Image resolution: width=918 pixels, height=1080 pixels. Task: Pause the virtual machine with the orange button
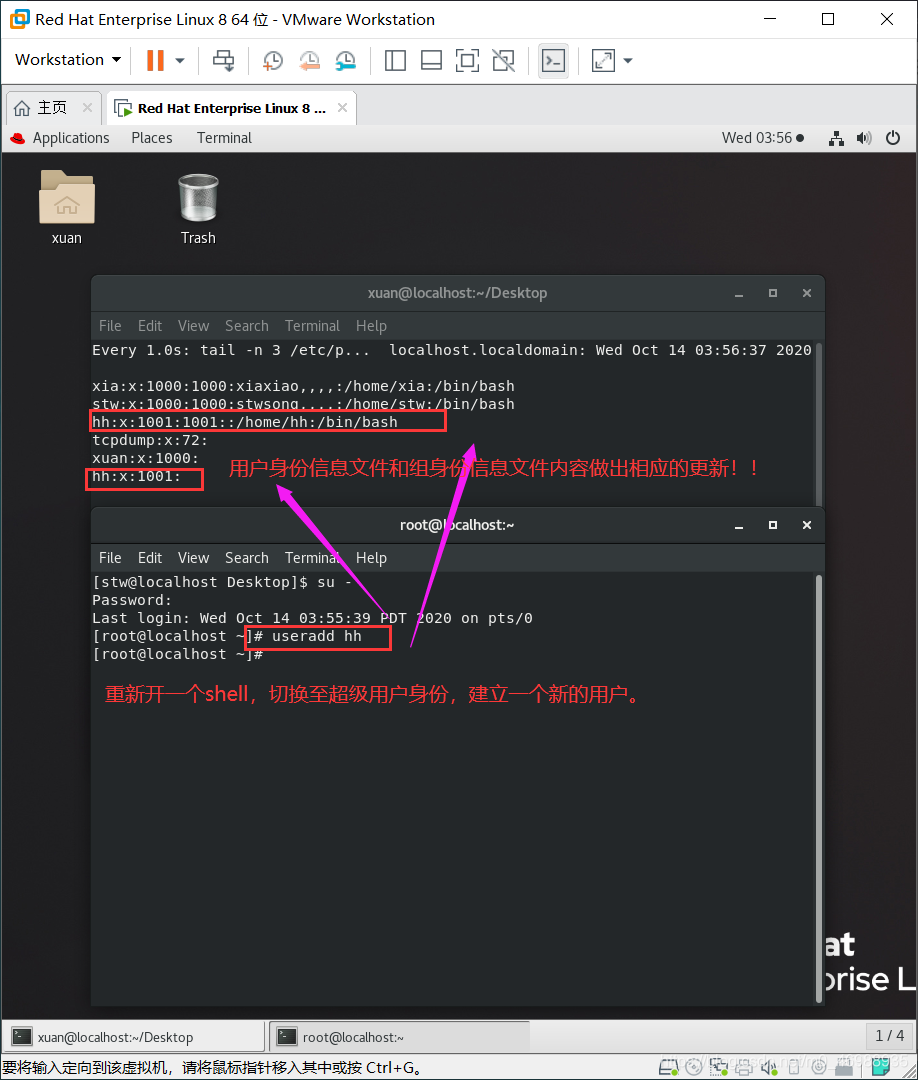click(x=156, y=61)
